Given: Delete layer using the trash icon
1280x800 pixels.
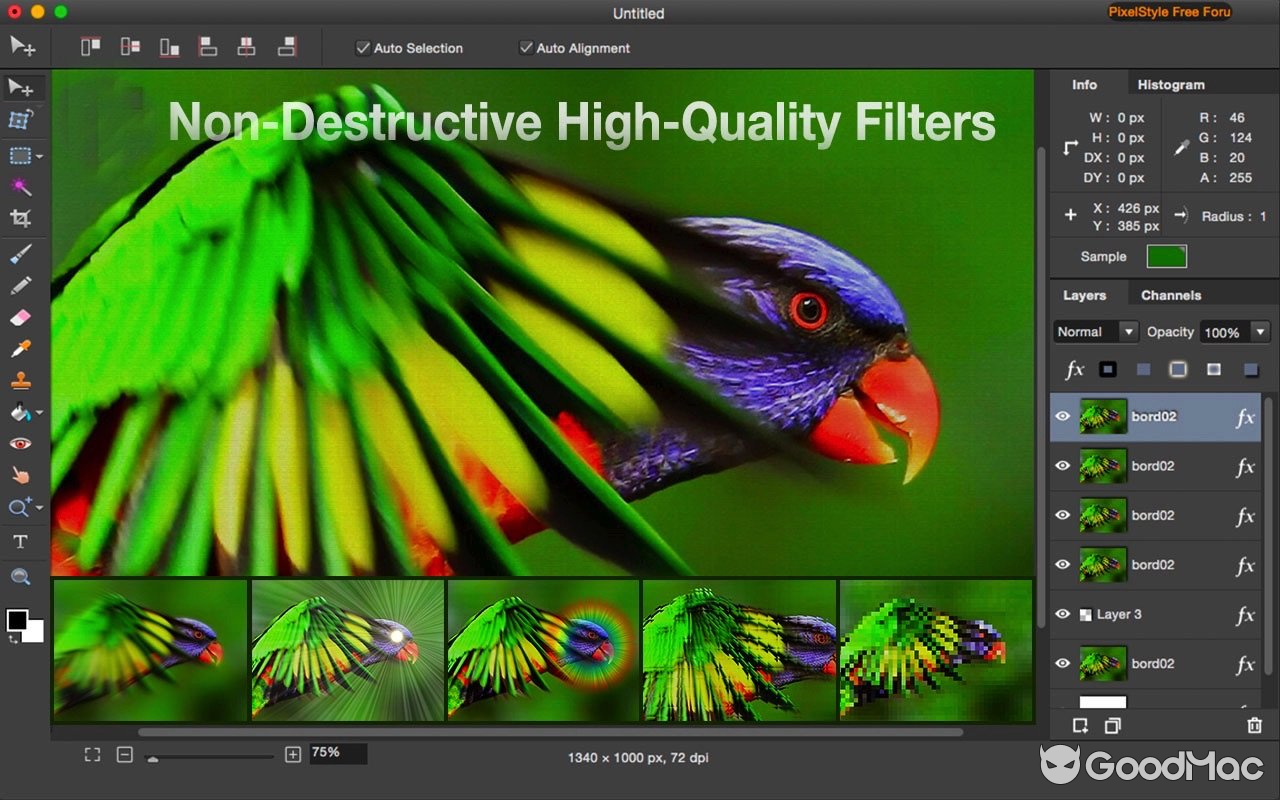Looking at the screenshot, I should (x=1253, y=726).
